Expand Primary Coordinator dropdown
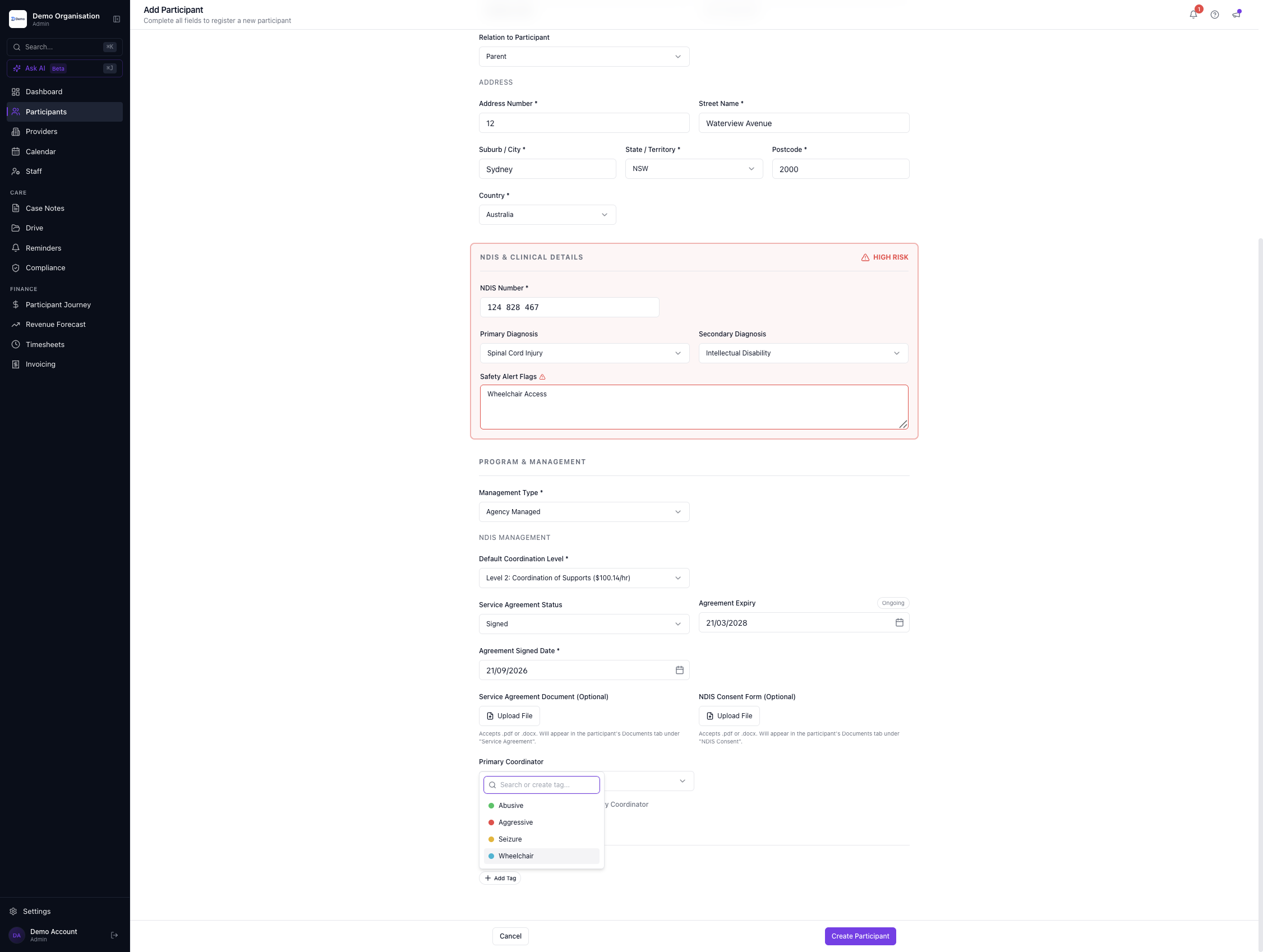The height and width of the screenshot is (952, 1263). 649,781
